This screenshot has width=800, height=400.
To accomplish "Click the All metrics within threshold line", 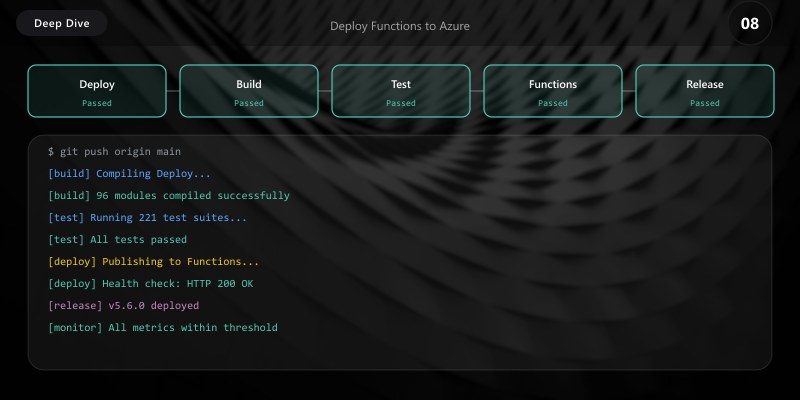I will click(x=163, y=327).
